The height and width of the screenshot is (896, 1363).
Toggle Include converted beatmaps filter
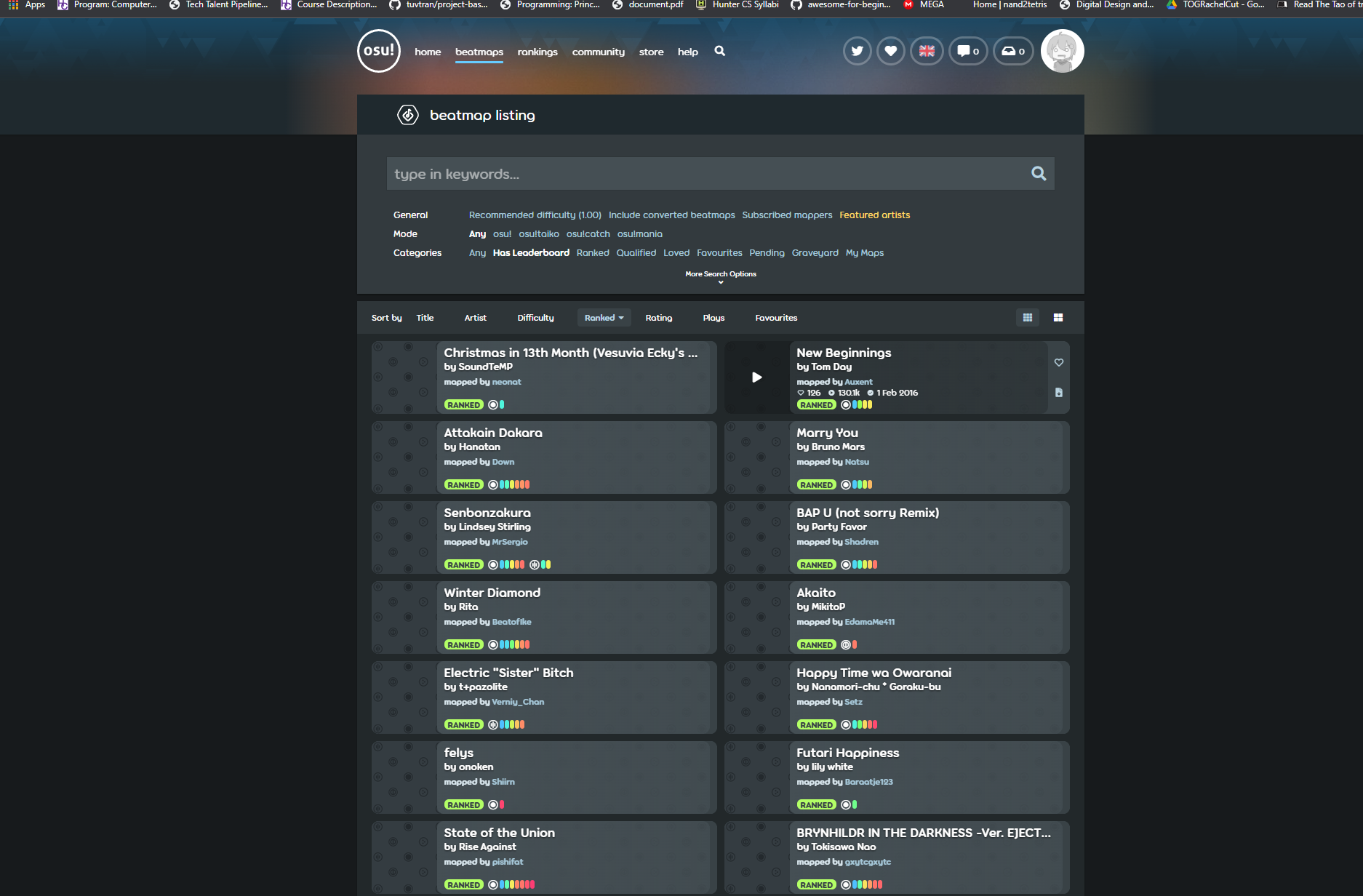click(x=671, y=215)
